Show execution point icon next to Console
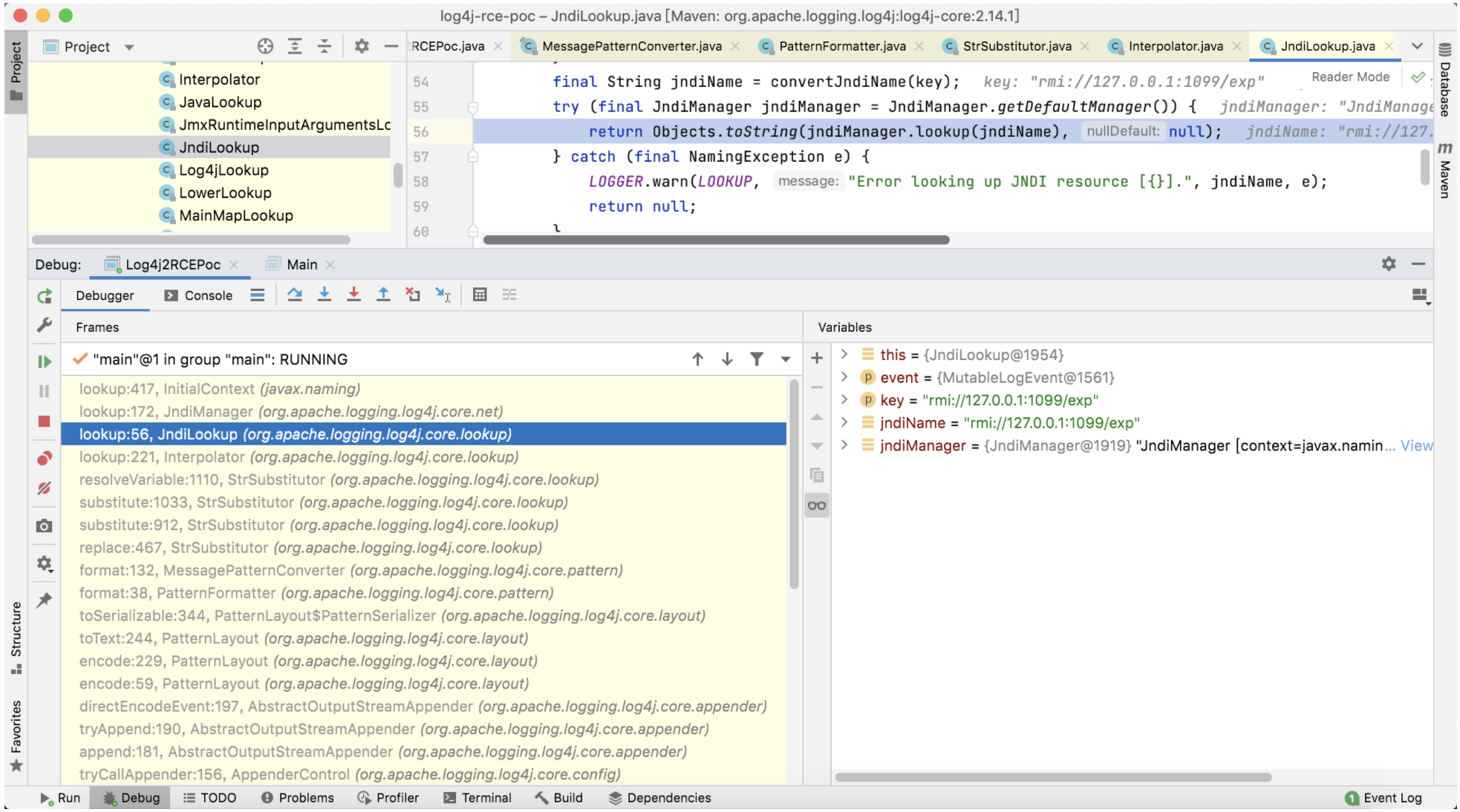Viewport: 1460px width, 812px height. (258, 295)
